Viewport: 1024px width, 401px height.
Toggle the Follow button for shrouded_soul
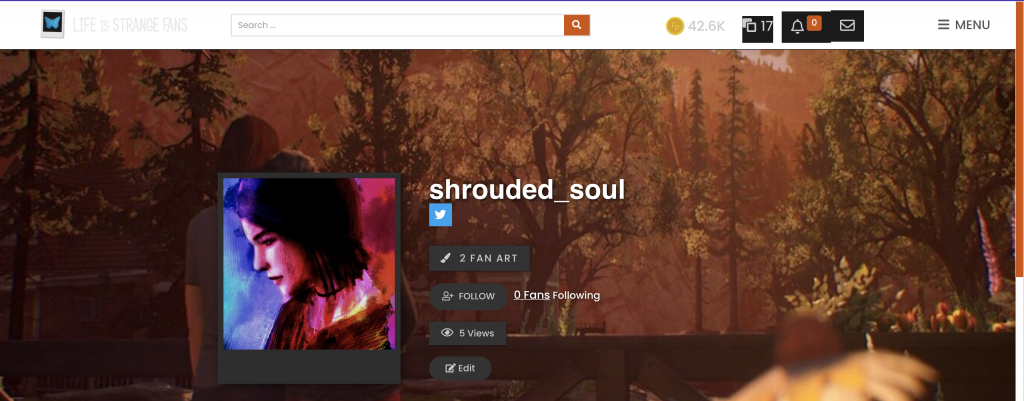(468, 296)
